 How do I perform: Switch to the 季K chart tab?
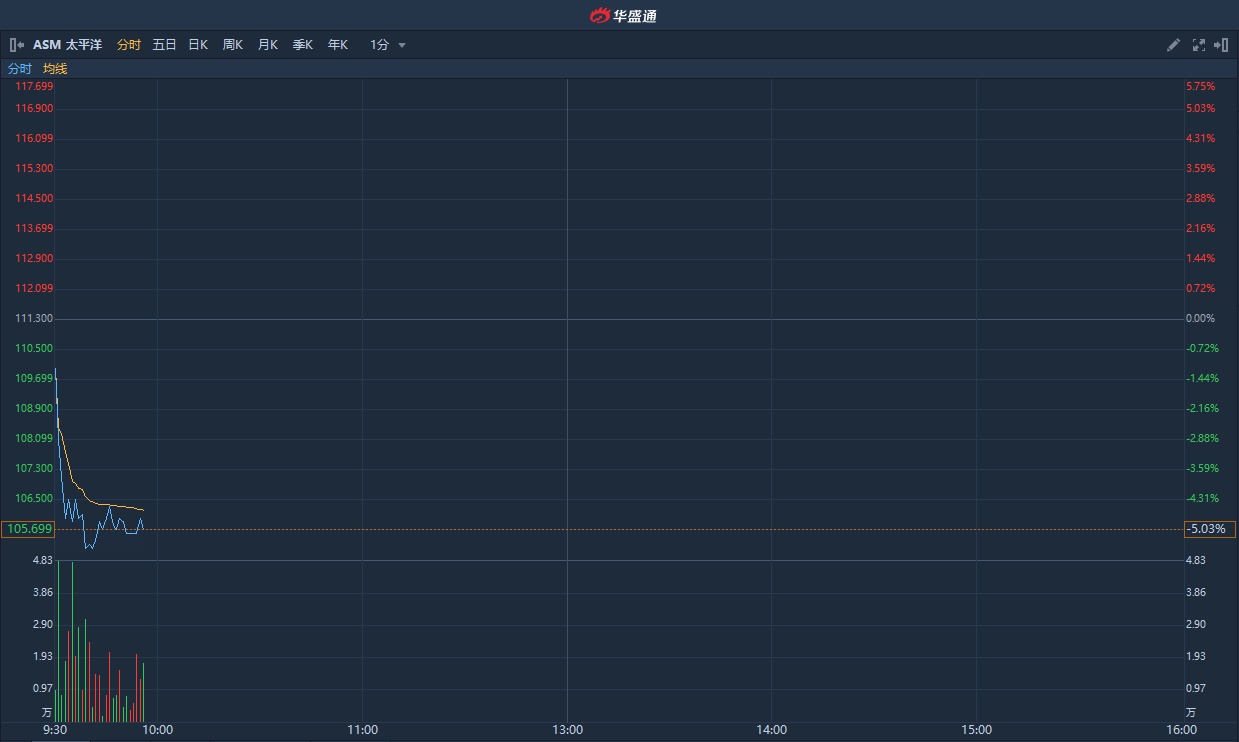(x=303, y=45)
